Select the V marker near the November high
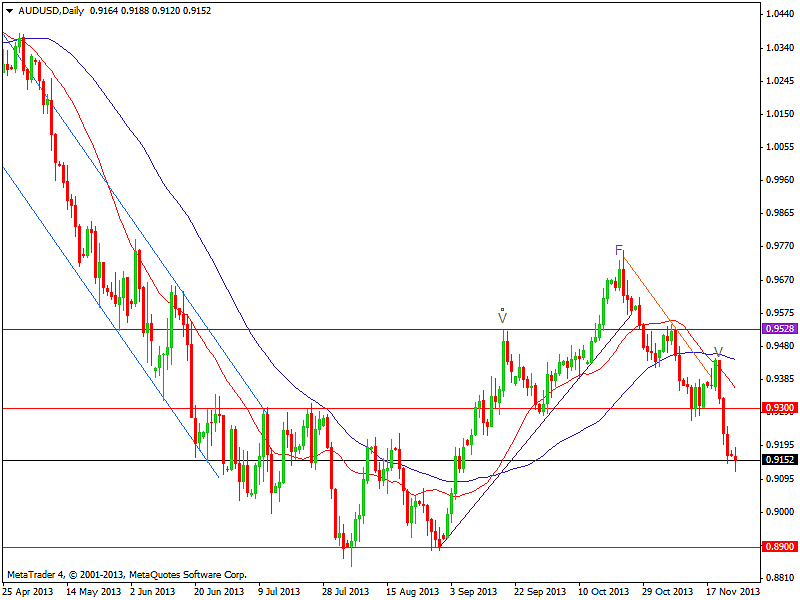 pyautogui.click(x=717, y=352)
